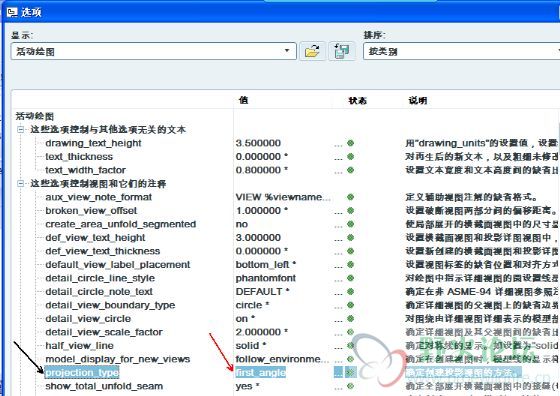Click the green status dot for create_area_unfold_segmented

[x=350, y=224]
